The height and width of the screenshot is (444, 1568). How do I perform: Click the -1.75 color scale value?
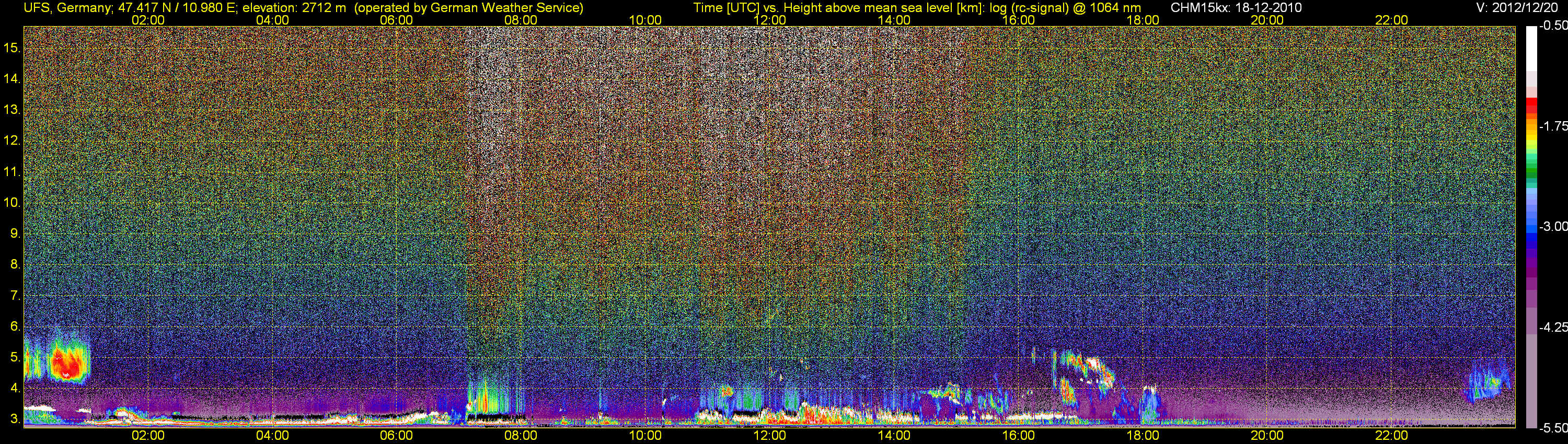point(1553,126)
